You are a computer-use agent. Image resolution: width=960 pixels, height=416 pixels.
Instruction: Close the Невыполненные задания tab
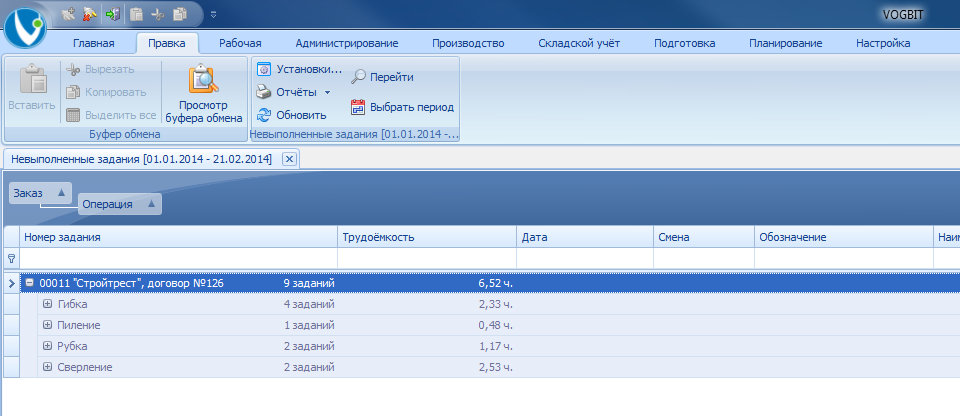click(x=290, y=159)
